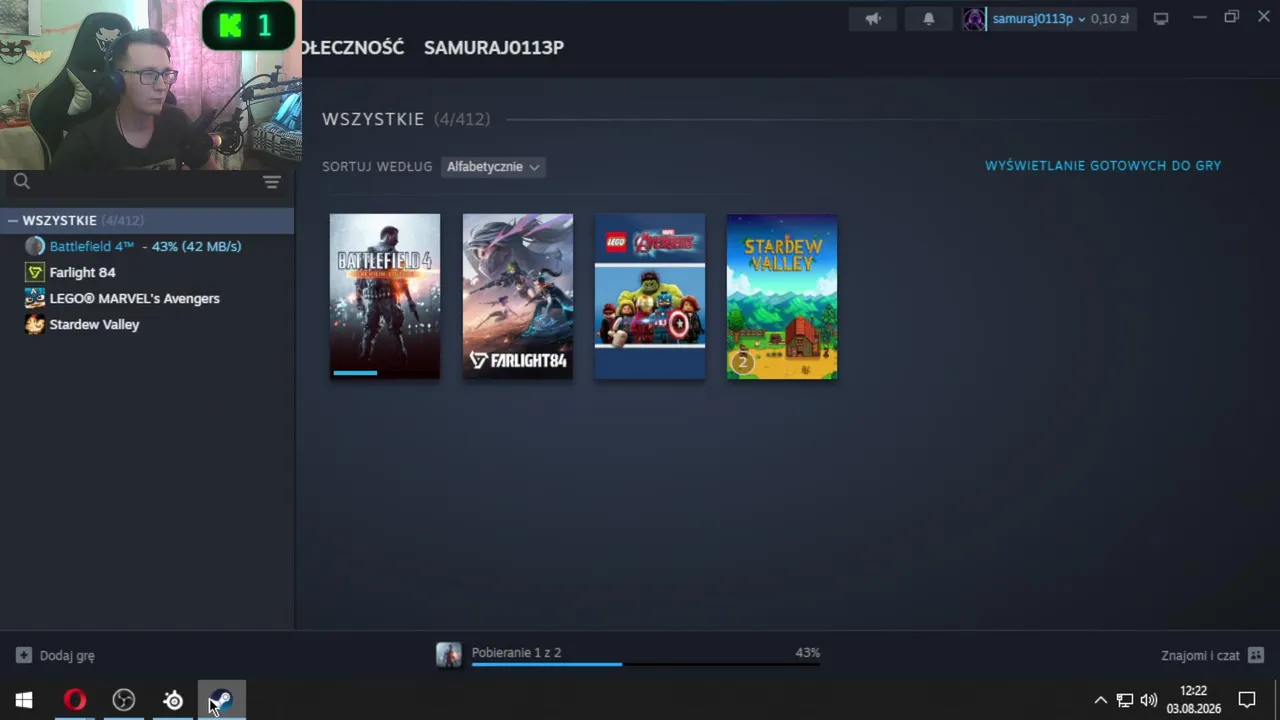The image size is (1280, 720).
Task: Open the partly hidden Społeczność tab
Action: tap(354, 47)
